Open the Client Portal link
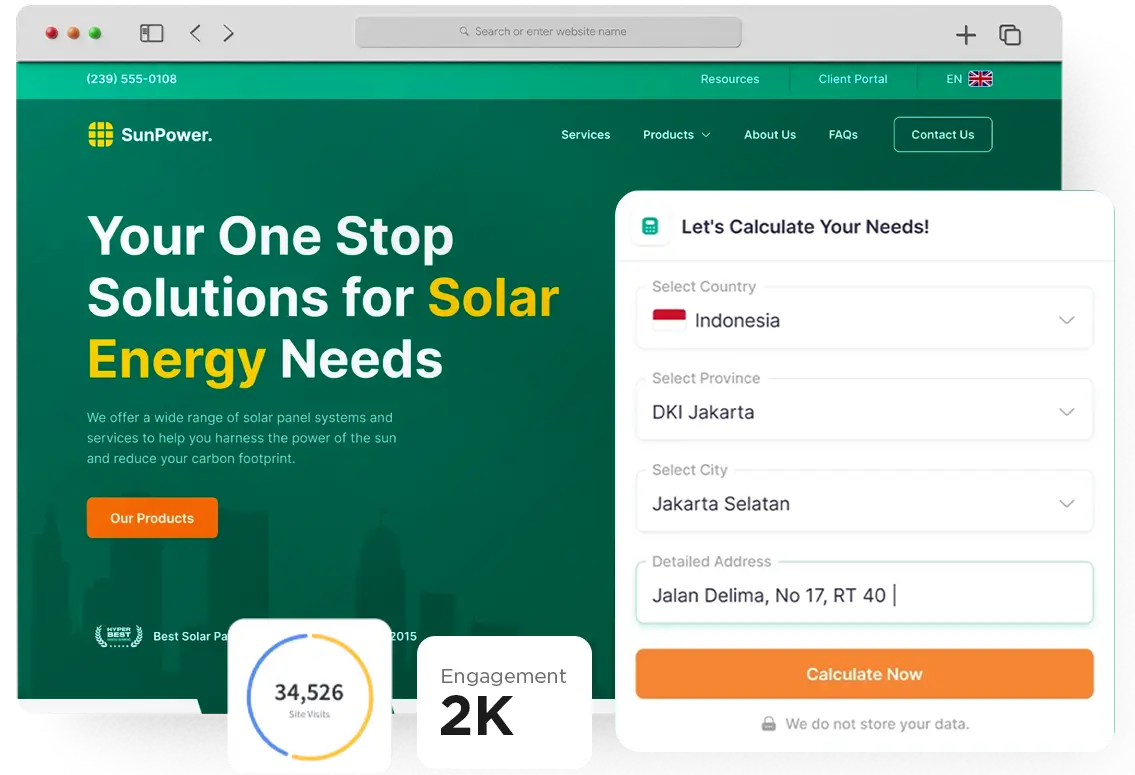Image resolution: width=1135 pixels, height=775 pixels. [853, 79]
